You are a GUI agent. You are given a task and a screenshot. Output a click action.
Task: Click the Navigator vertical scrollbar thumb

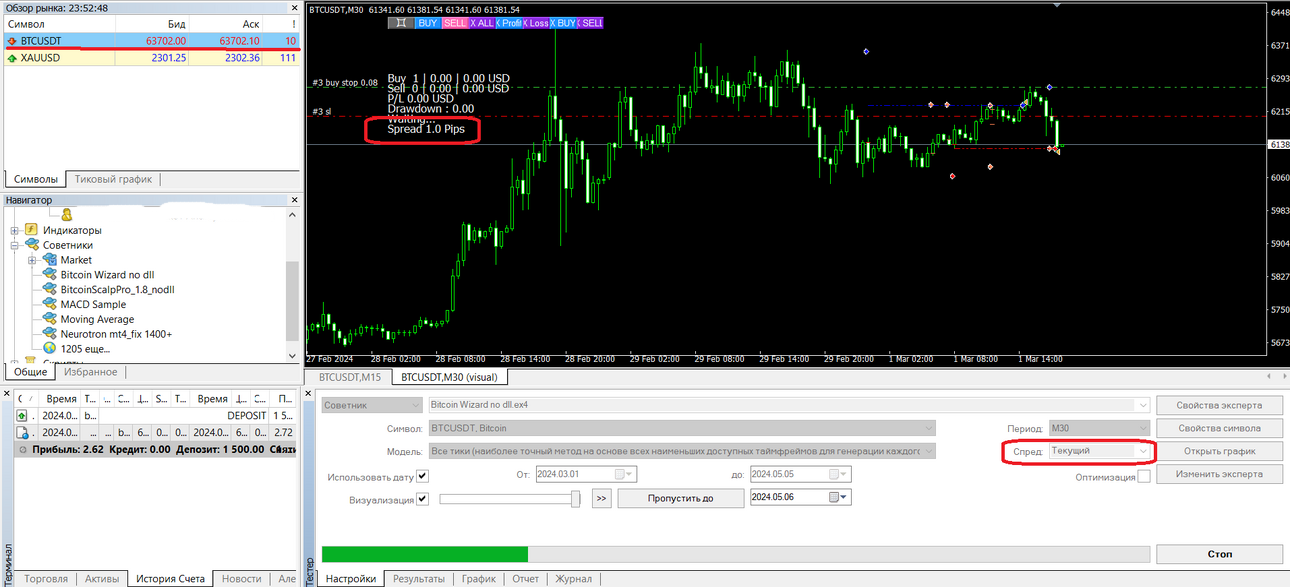292,300
